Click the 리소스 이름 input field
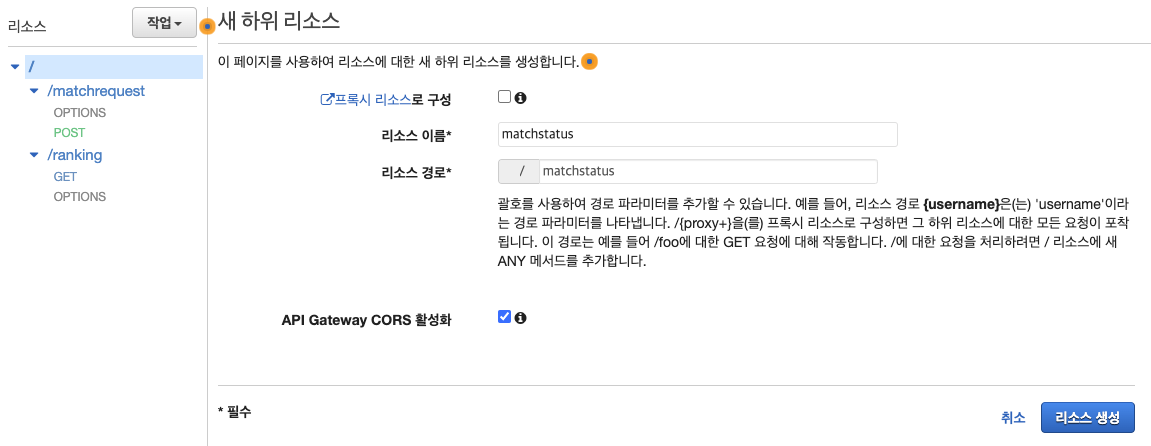 click(x=697, y=134)
